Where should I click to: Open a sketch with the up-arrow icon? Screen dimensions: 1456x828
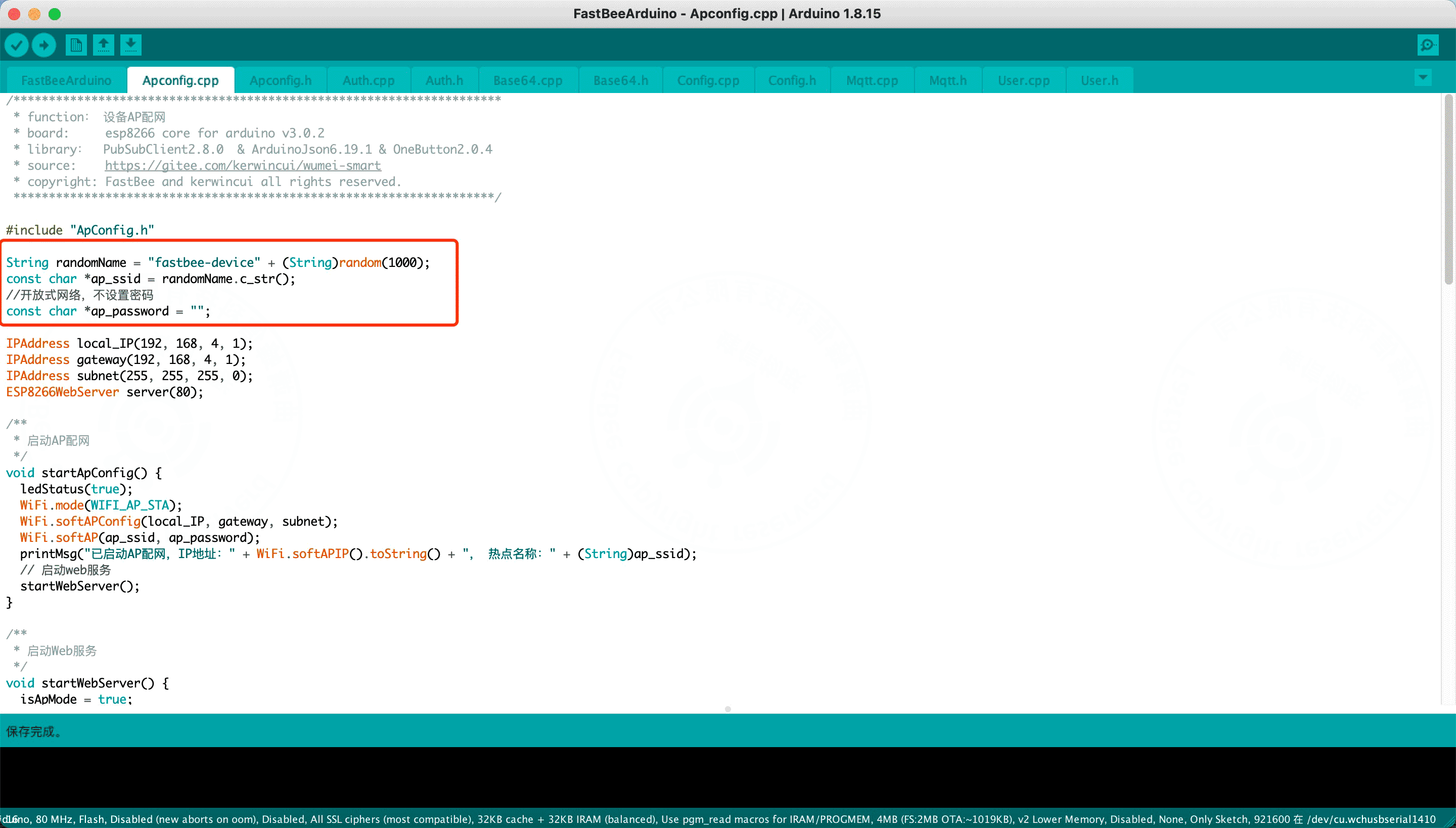point(104,45)
